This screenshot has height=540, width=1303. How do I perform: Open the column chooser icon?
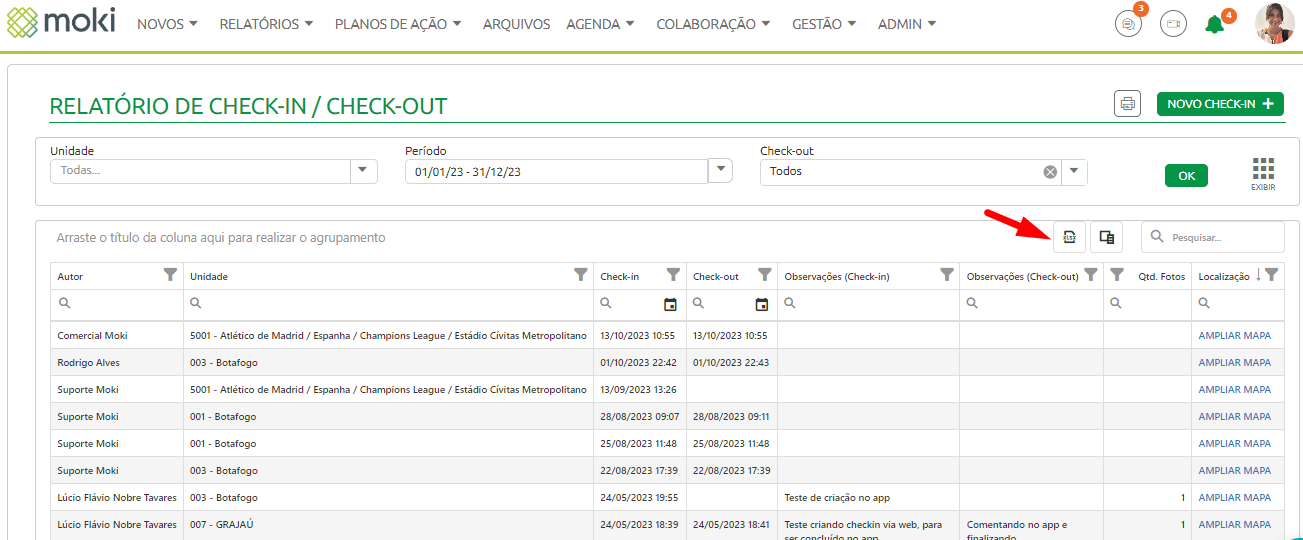pyautogui.click(x=1106, y=237)
